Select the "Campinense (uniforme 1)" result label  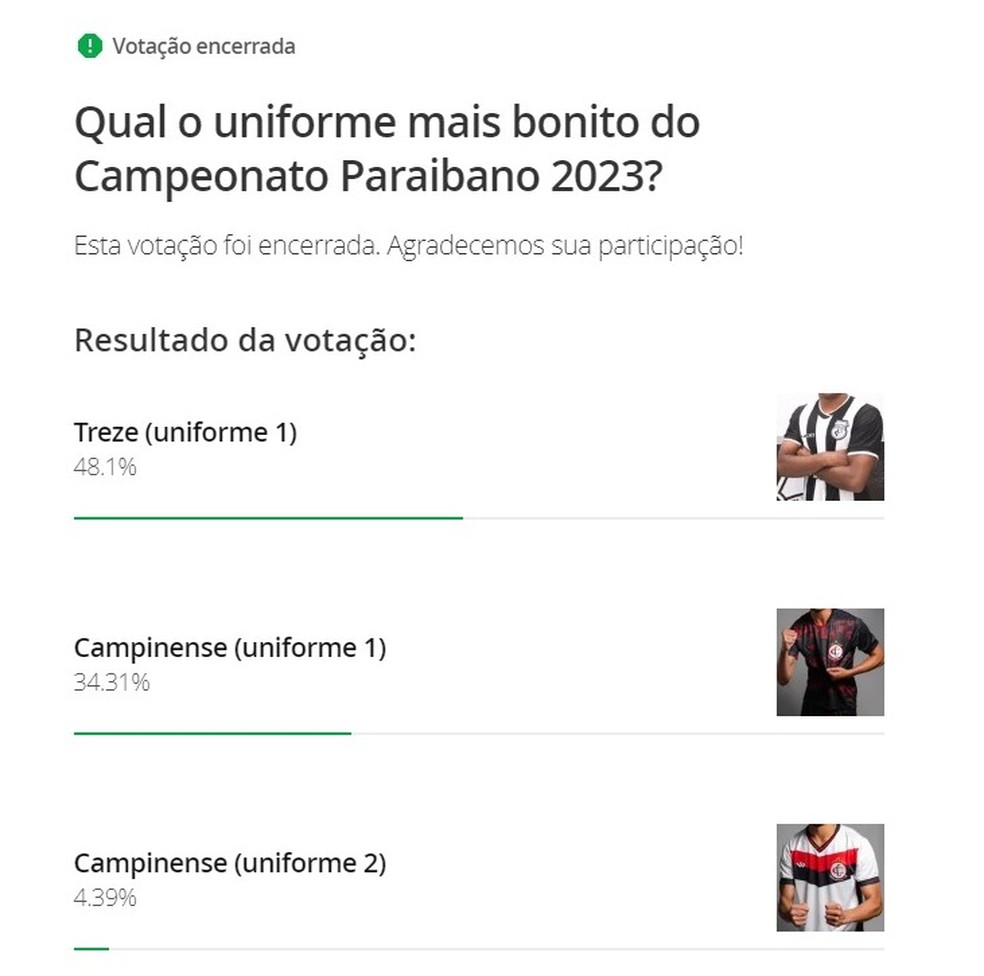(230, 647)
